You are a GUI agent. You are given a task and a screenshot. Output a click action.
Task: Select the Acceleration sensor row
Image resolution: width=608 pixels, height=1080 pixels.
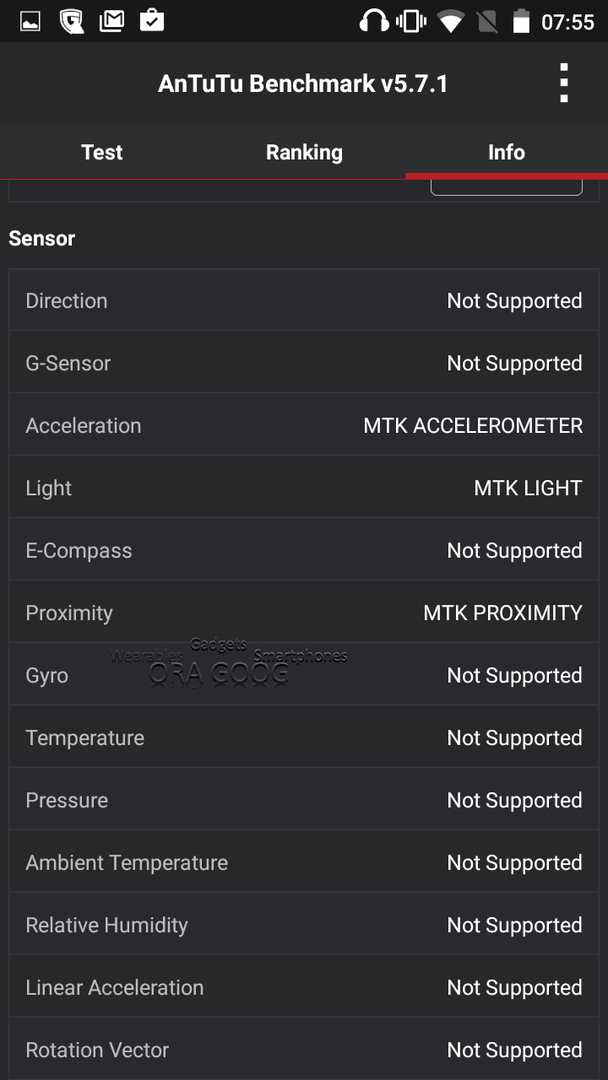coord(304,425)
